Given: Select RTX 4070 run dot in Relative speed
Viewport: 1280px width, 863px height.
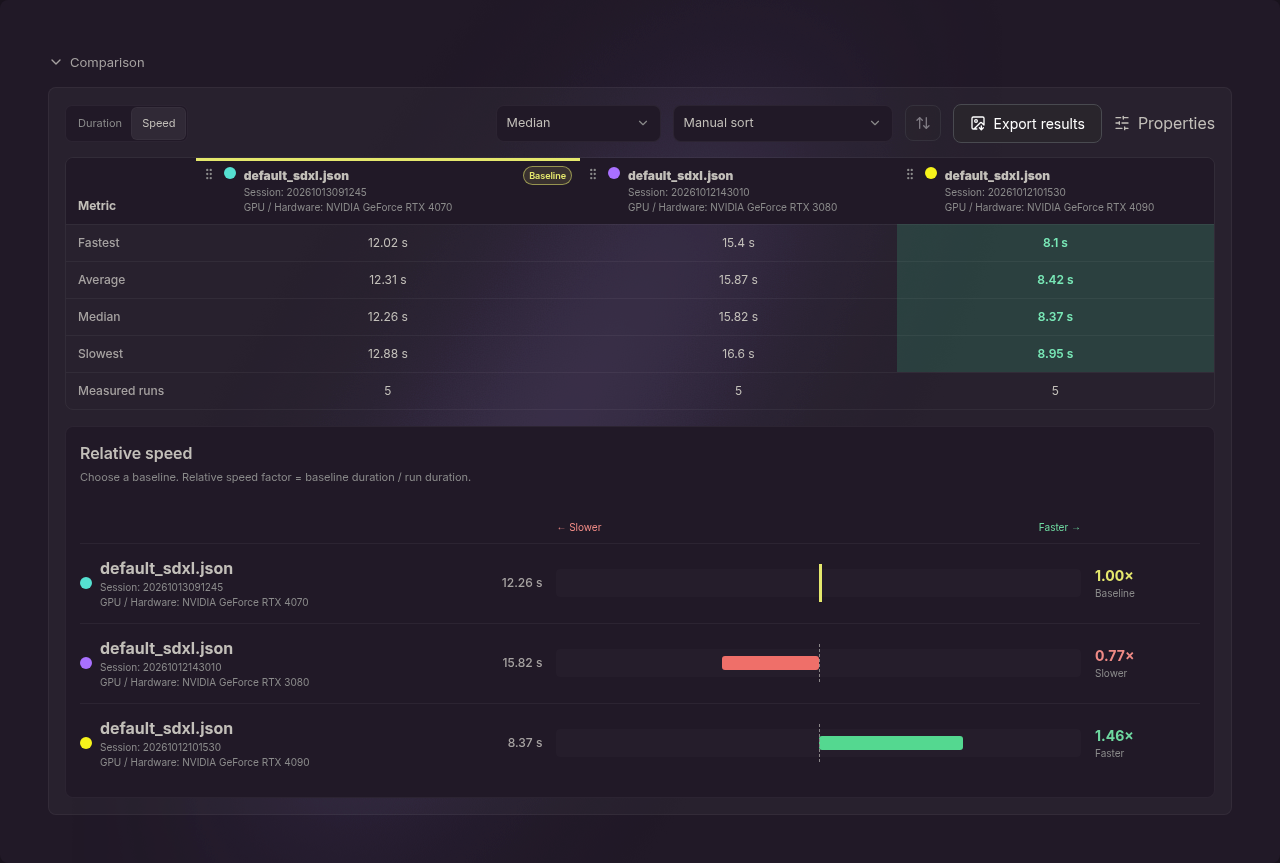Looking at the screenshot, I should (x=86, y=583).
